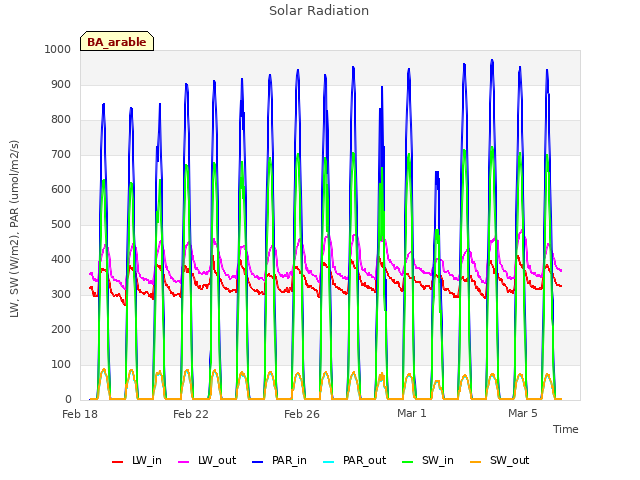This screenshot has width=640, height=480.
Task: Click the orange SW_out legend swatch
Action: point(476,462)
